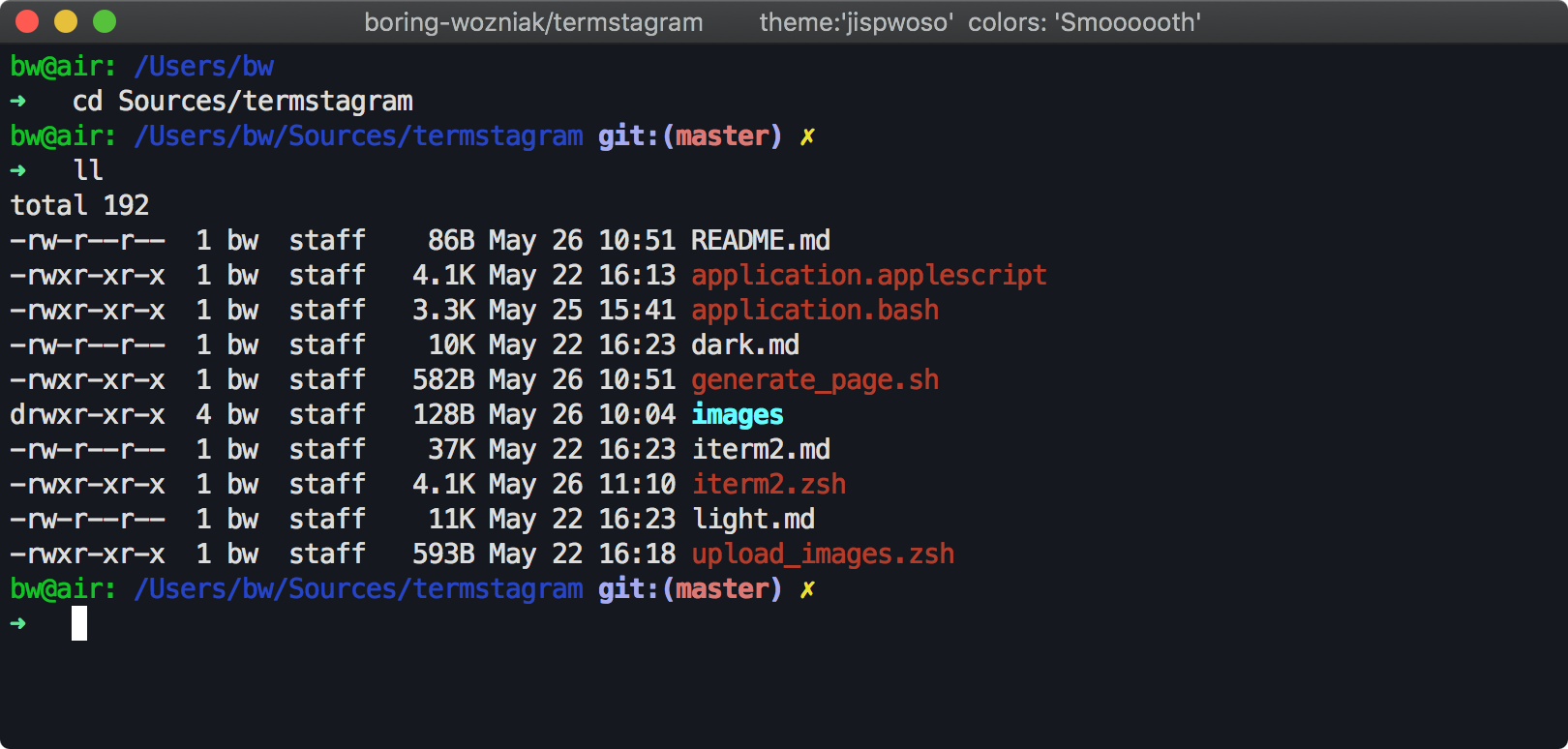
Task: Click the window title boring-wozniak/termstagram
Action: tap(533, 22)
